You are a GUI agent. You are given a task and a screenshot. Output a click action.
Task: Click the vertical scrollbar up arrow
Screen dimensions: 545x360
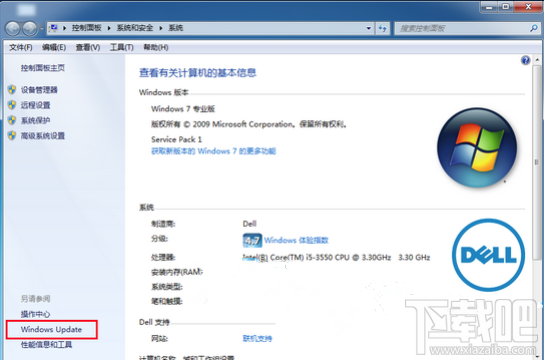point(537,60)
